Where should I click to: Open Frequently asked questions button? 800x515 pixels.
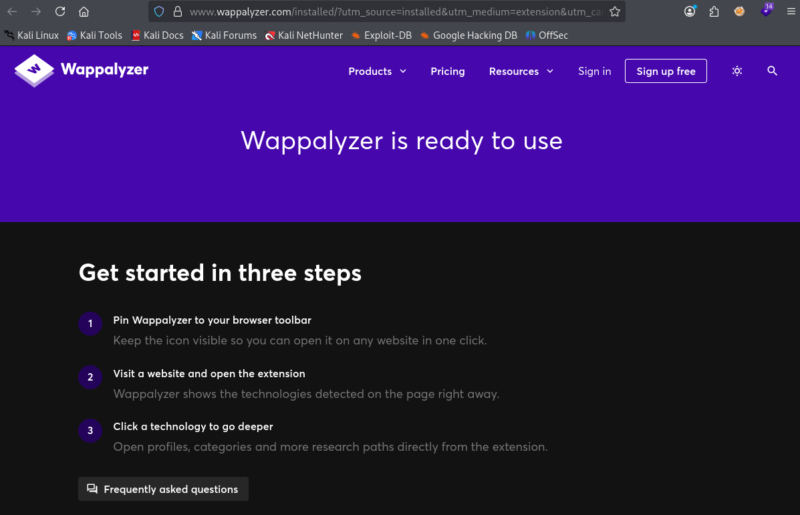click(163, 489)
